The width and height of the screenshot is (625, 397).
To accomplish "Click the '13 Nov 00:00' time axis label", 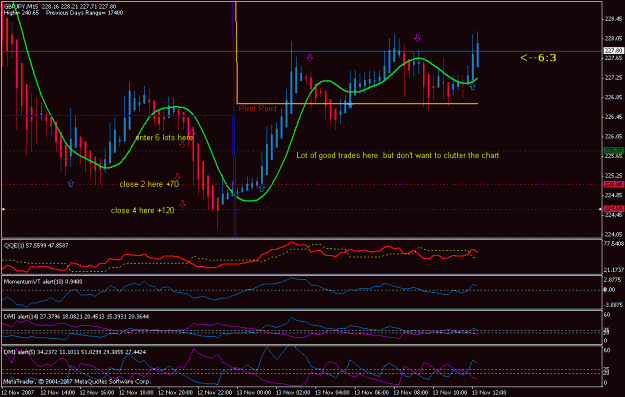I will point(254,393).
